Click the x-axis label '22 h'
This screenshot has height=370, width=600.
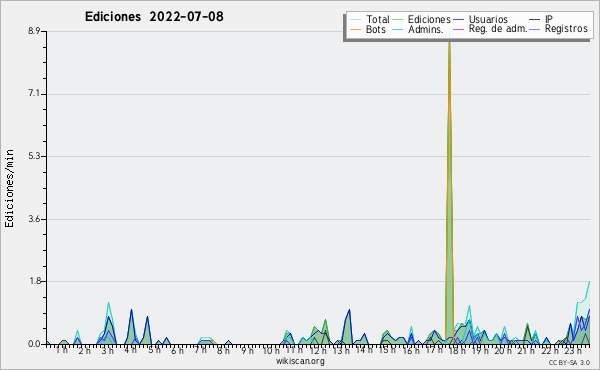550,350
